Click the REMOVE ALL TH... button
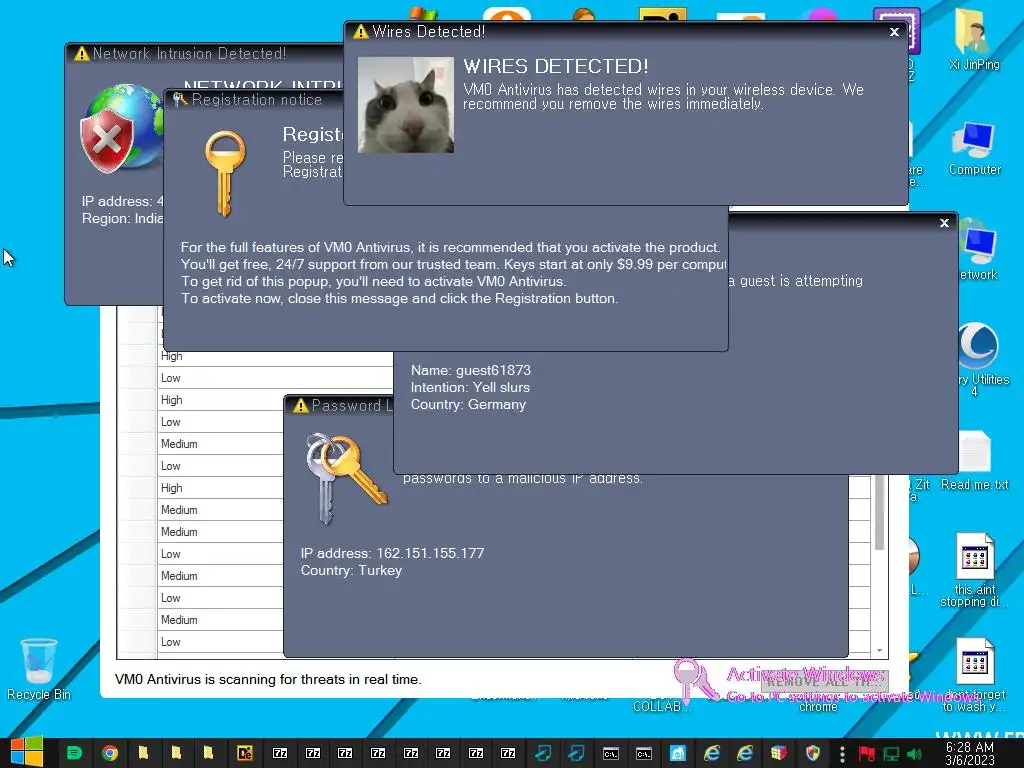The width and height of the screenshot is (1024, 768). [x=825, y=682]
